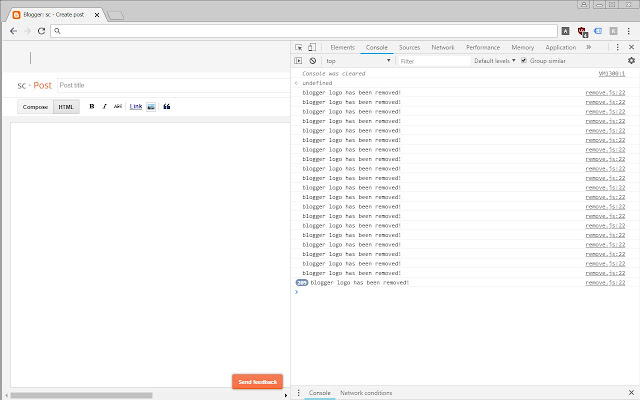Open the VM source link beside 'Console was cleared'
640x400 pixels.
pyautogui.click(x=611, y=73)
